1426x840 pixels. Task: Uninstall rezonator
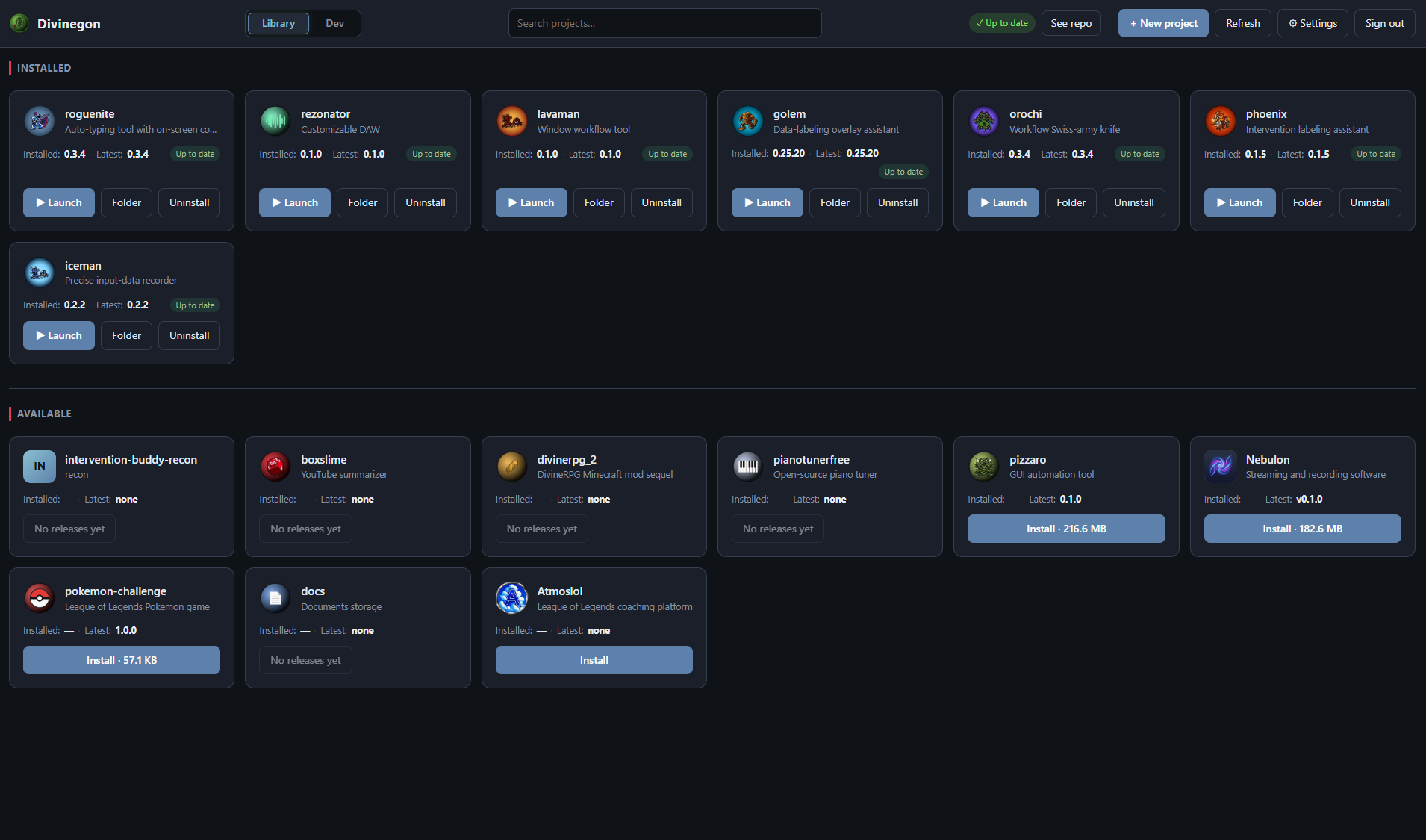pos(425,202)
